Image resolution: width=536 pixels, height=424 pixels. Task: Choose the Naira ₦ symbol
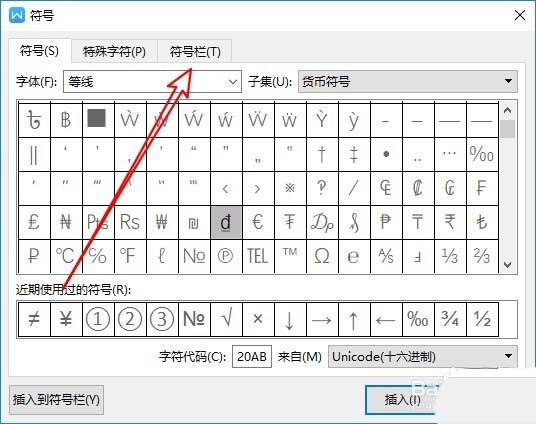pos(66,222)
